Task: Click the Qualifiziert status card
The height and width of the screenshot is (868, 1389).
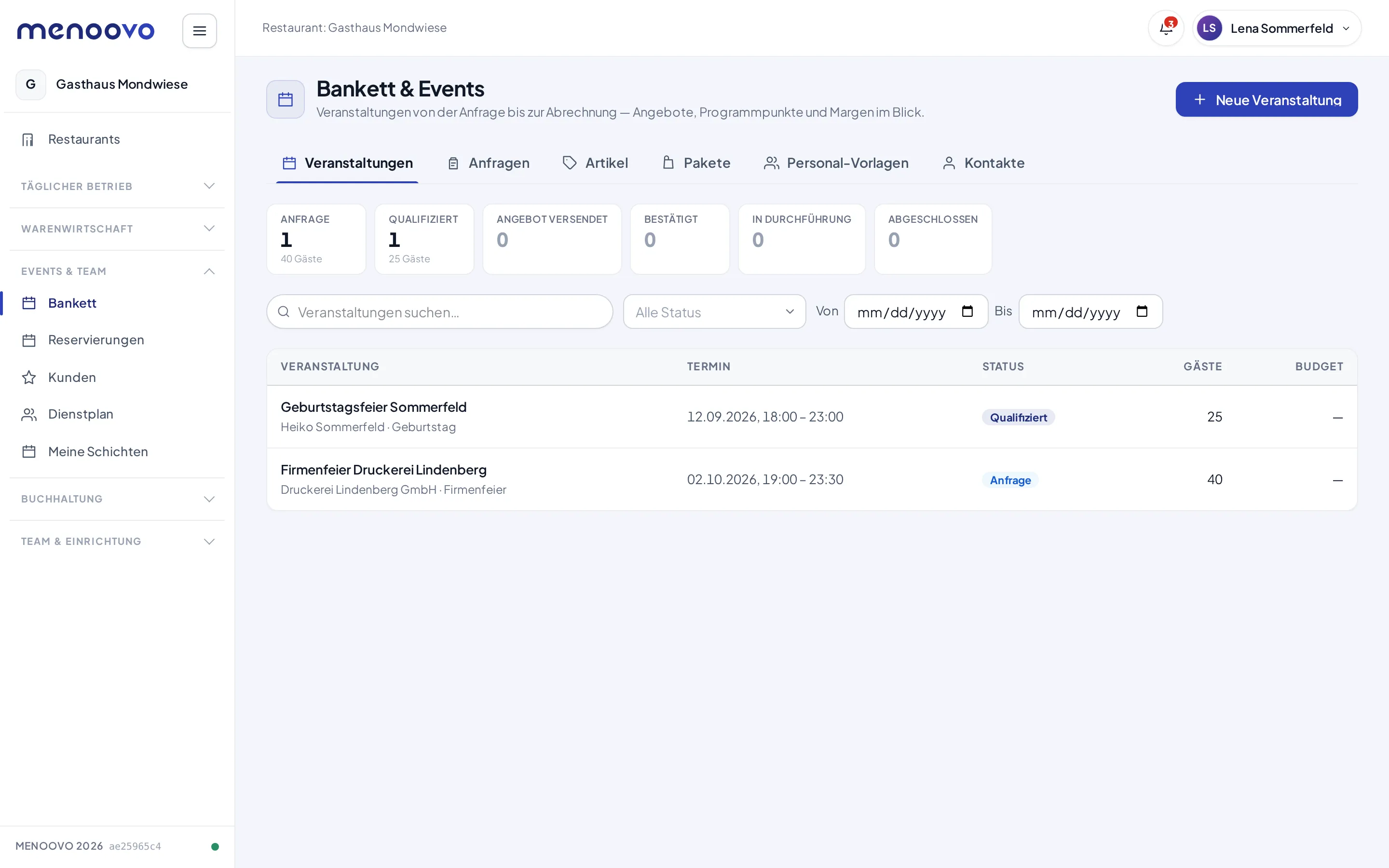Action: [424, 239]
